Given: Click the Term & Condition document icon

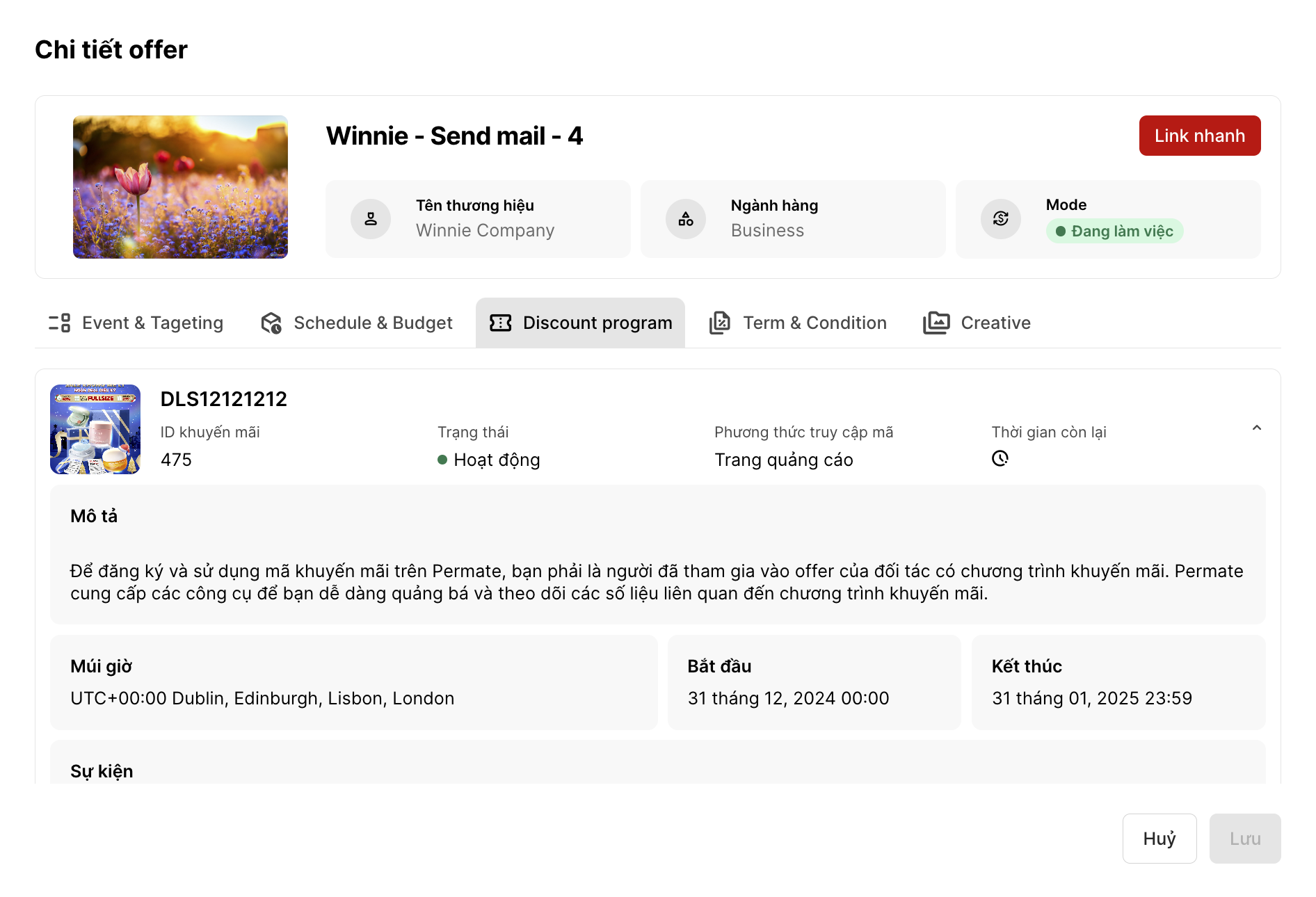Looking at the screenshot, I should coord(720,323).
